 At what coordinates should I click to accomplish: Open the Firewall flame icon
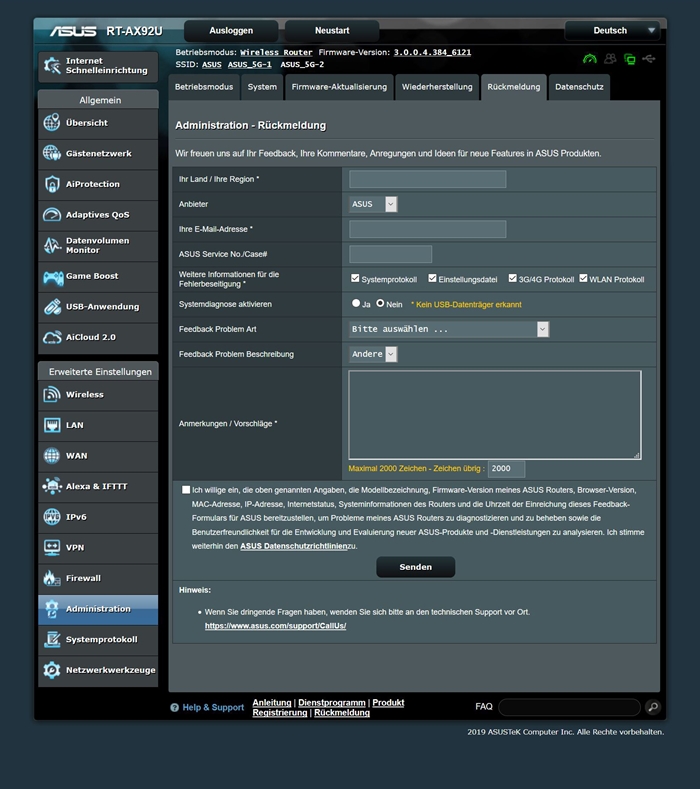[52, 578]
